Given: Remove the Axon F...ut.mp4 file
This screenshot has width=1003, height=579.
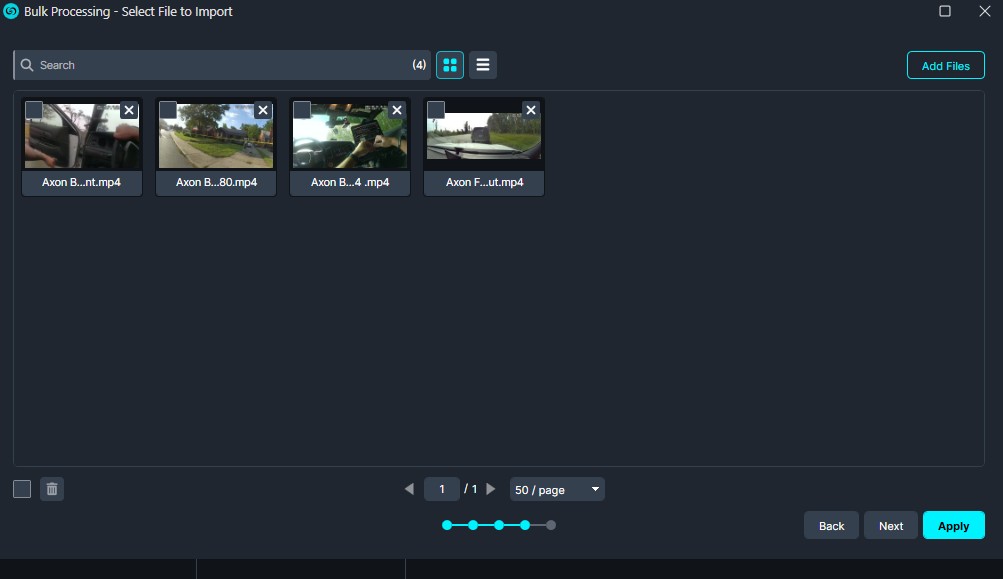Looking at the screenshot, I should click(x=531, y=110).
